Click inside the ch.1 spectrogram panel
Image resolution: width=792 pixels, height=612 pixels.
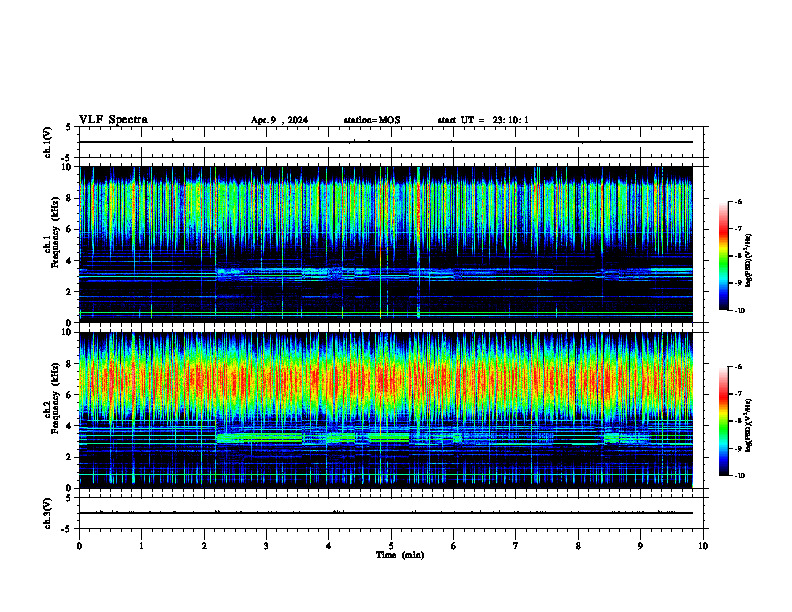pos(386,244)
